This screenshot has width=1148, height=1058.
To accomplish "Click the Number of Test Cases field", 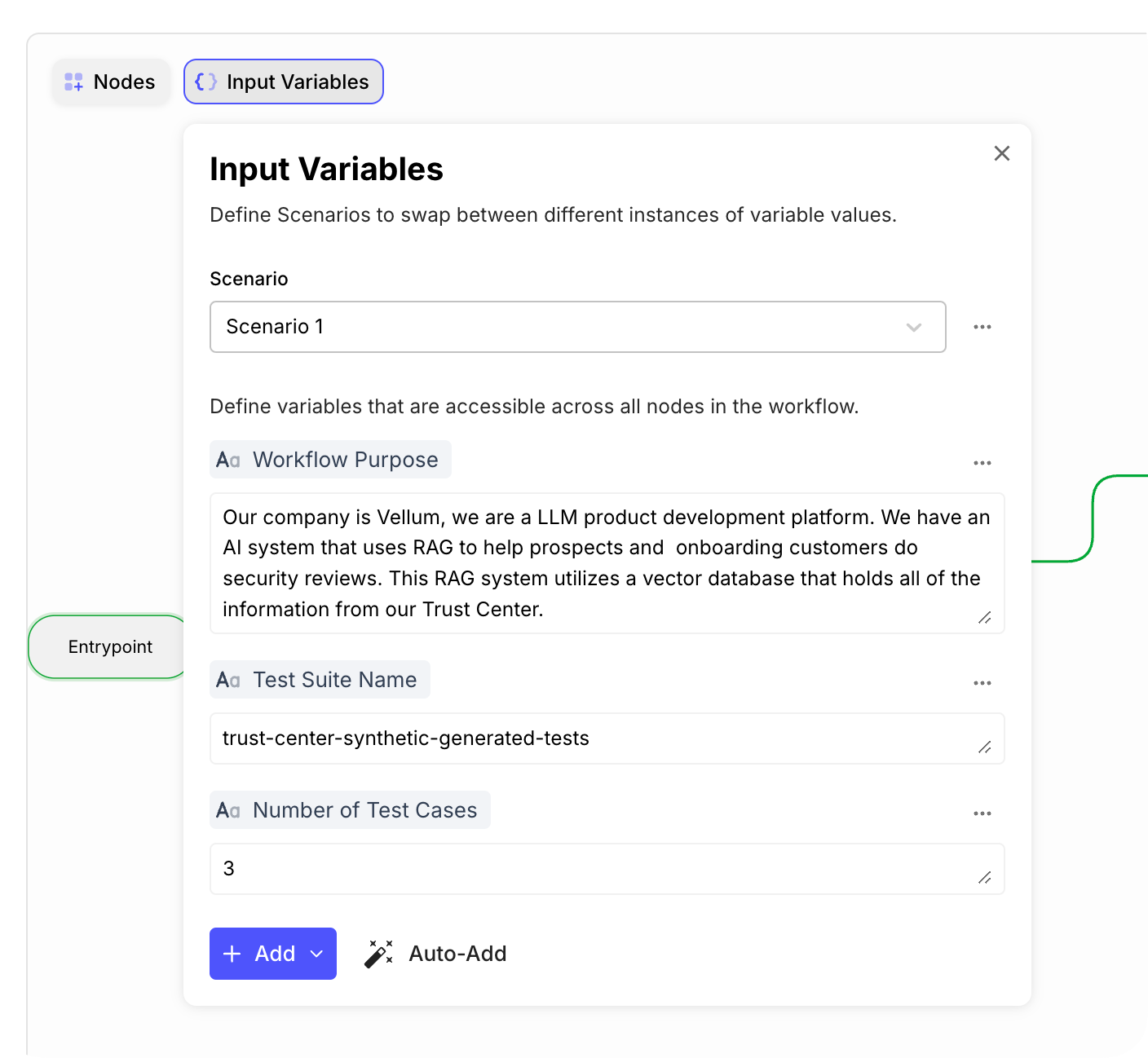I will (x=607, y=869).
